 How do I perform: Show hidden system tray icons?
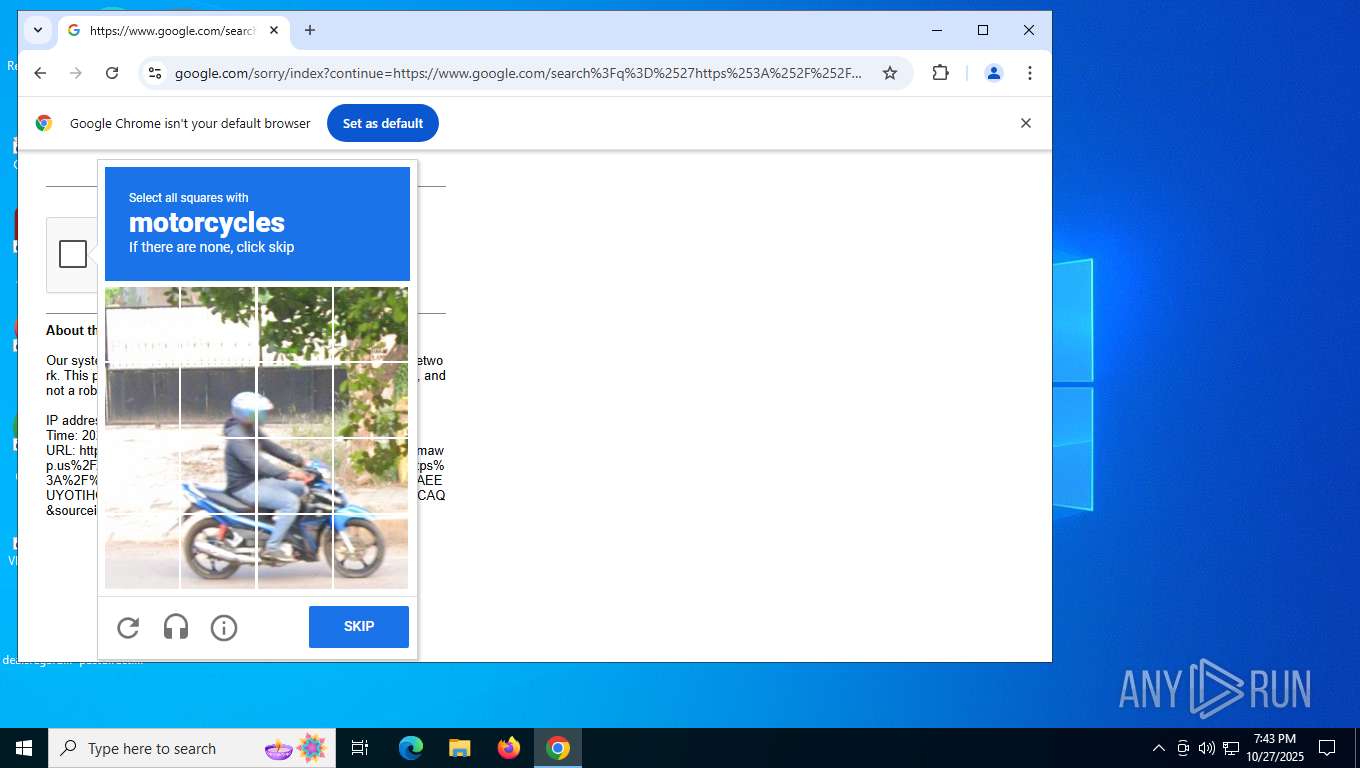(1159, 748)
